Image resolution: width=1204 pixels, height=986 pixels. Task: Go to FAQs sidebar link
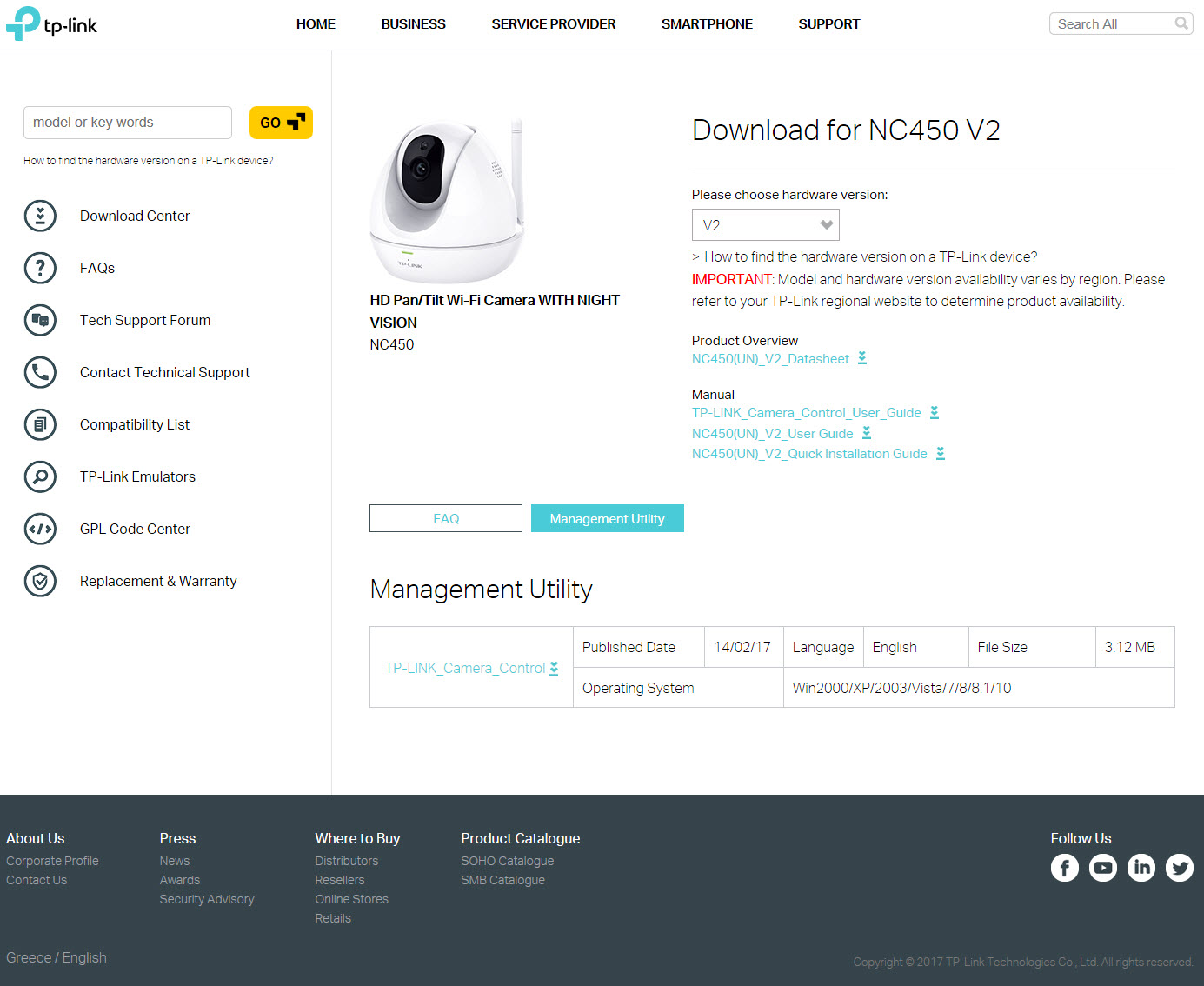97,268
